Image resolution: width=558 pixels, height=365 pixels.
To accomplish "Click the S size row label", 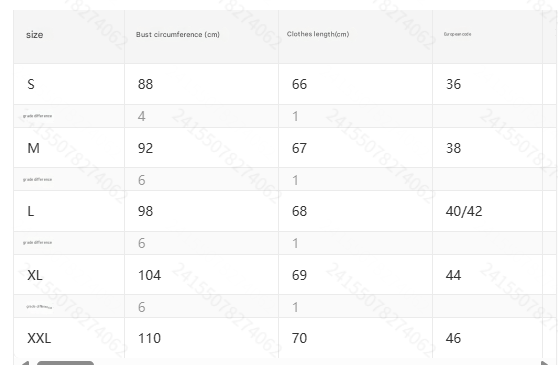I will pos(31,84).
